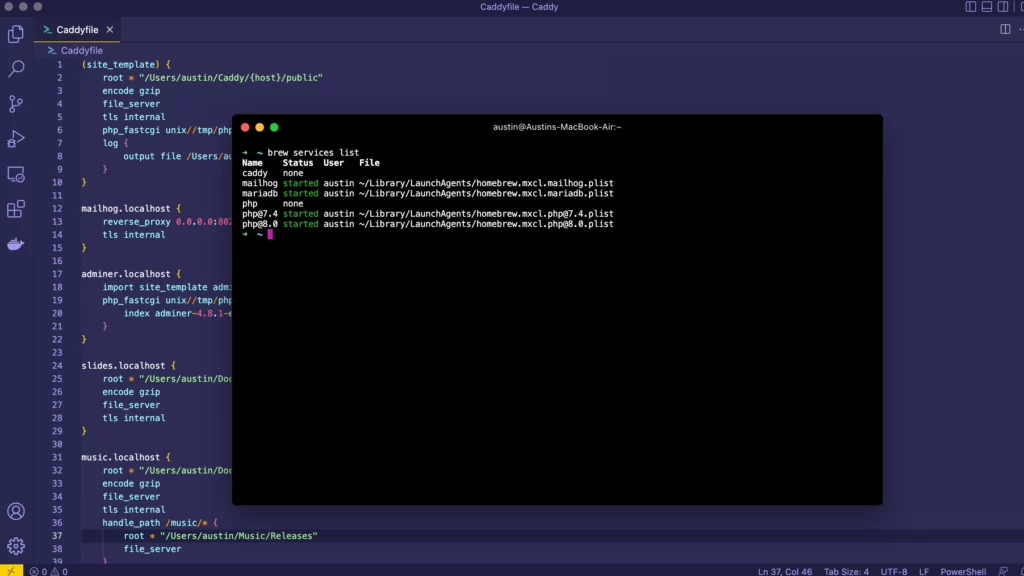Open the Explorer view in activity bar
The height and width of the screenshot is (576, 1024).
click(16, 35)
